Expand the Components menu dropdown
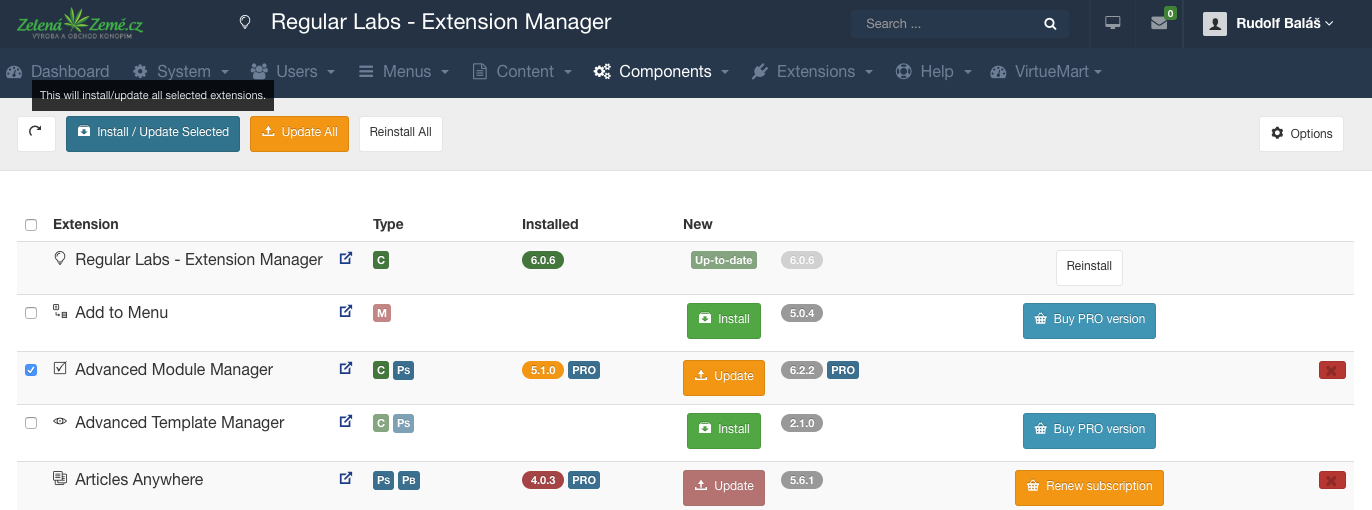The width and height of the screenshot is (1372, 510). 661,72
